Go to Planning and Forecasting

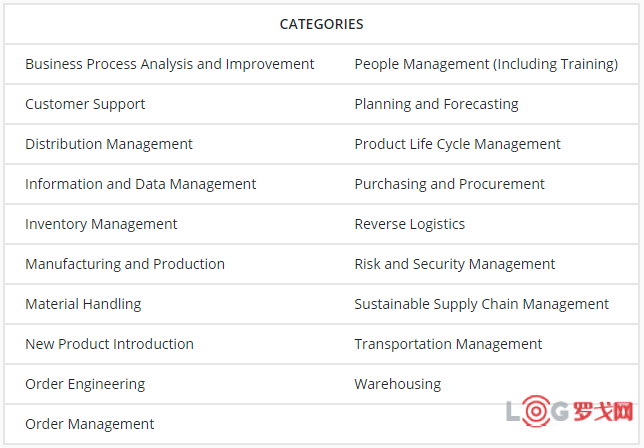436,104
